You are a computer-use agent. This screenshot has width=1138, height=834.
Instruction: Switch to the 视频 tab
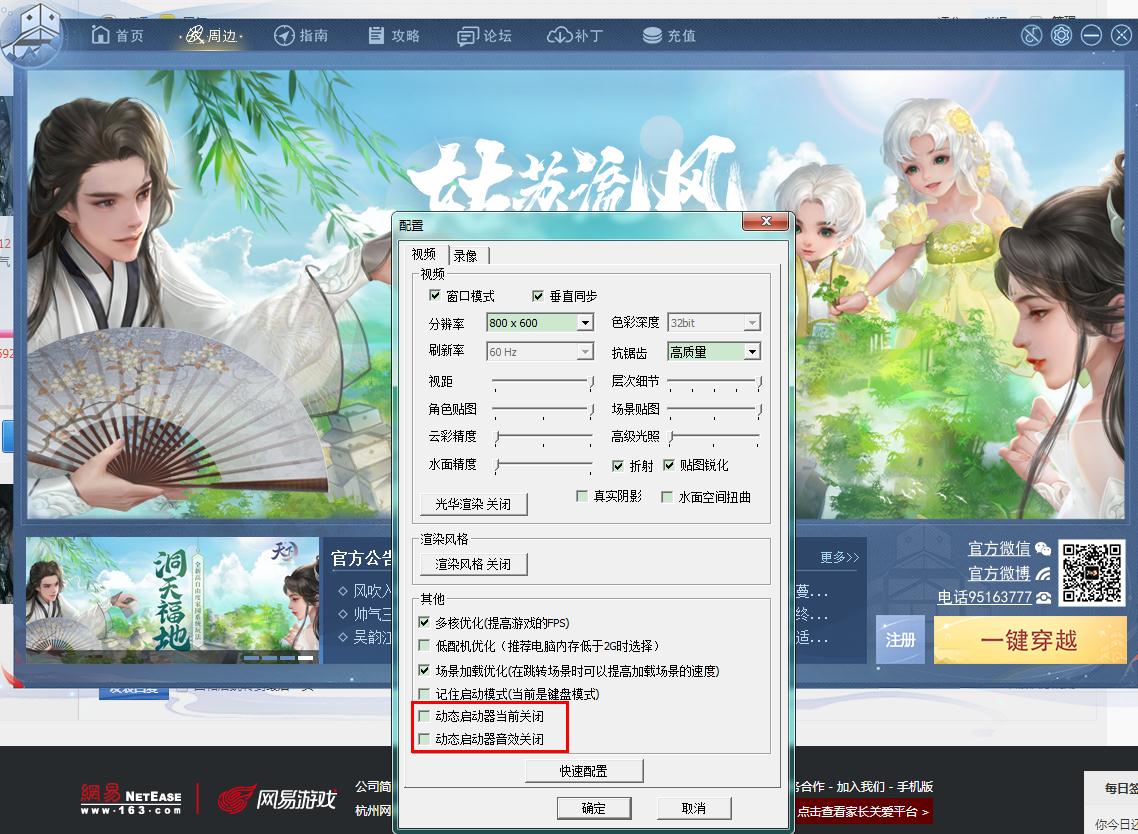(424, 254)
